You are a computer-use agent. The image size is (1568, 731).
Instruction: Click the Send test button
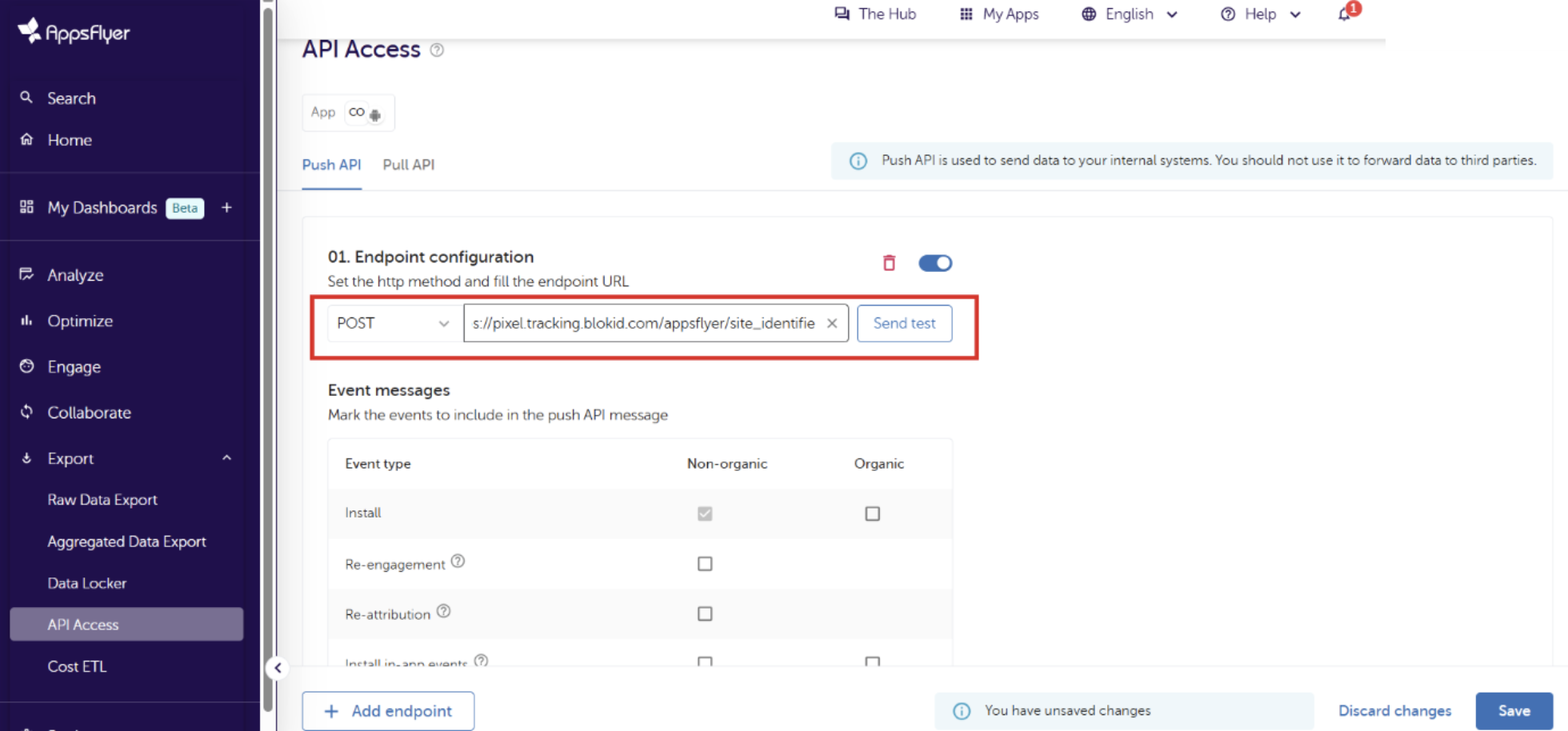tap(904, 323)
